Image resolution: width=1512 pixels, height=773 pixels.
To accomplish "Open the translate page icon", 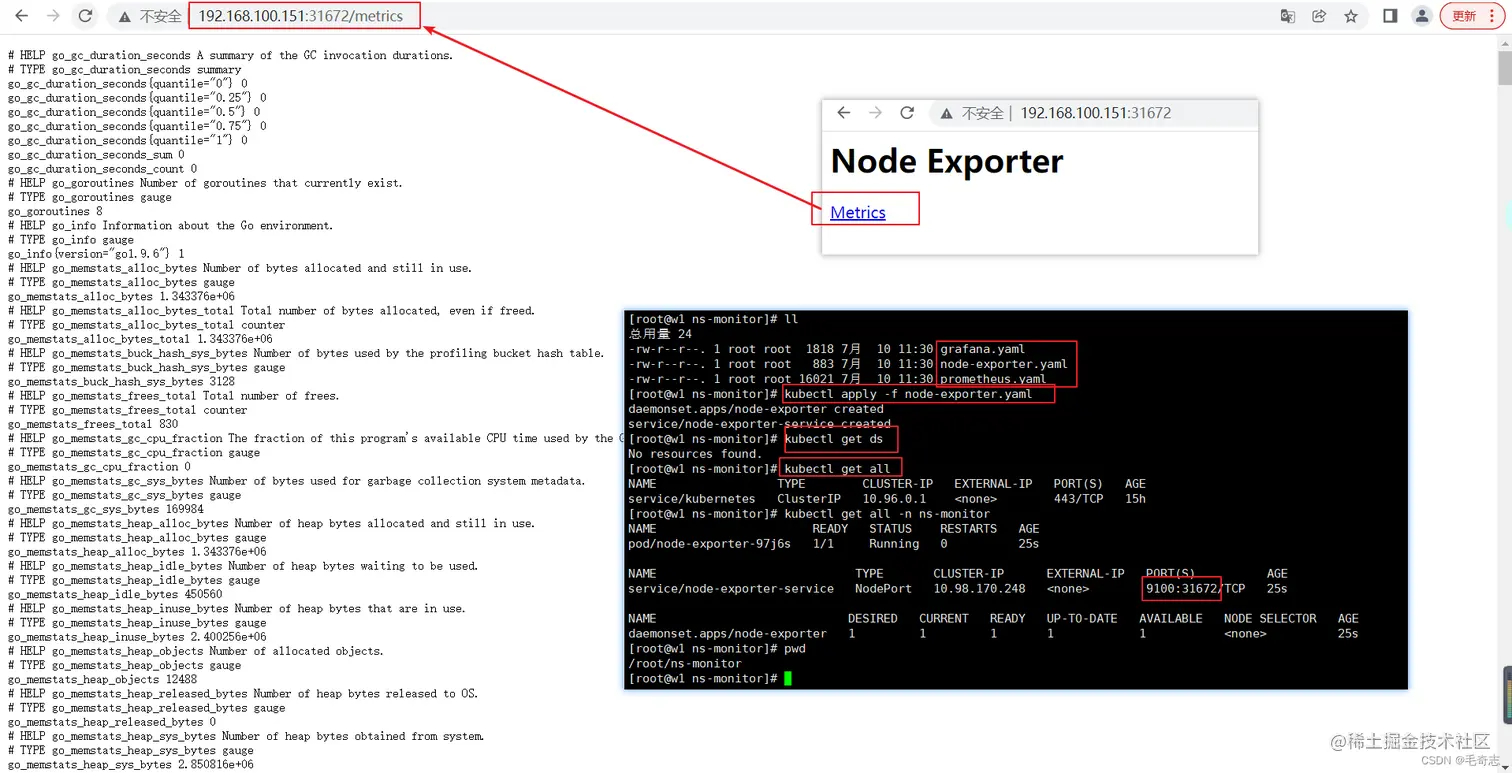I will [x=1288, y=16].
